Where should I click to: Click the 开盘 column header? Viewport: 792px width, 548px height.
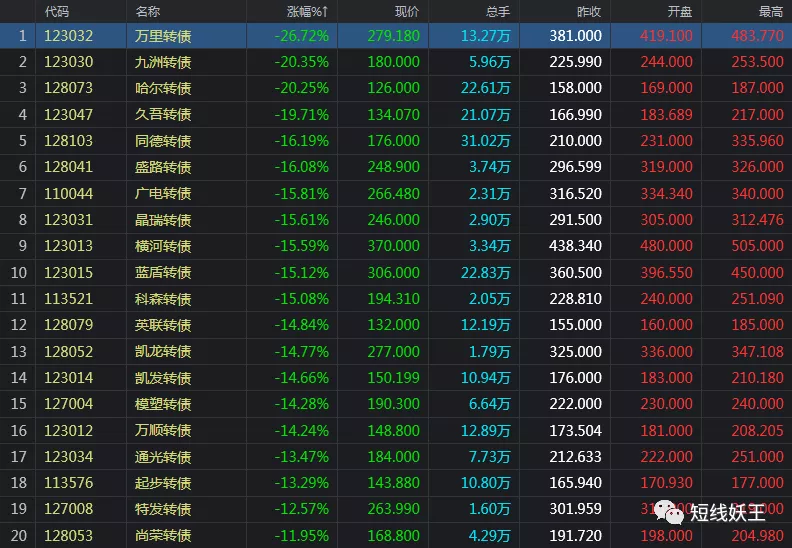pyautogui.click(x=679, y=11)
